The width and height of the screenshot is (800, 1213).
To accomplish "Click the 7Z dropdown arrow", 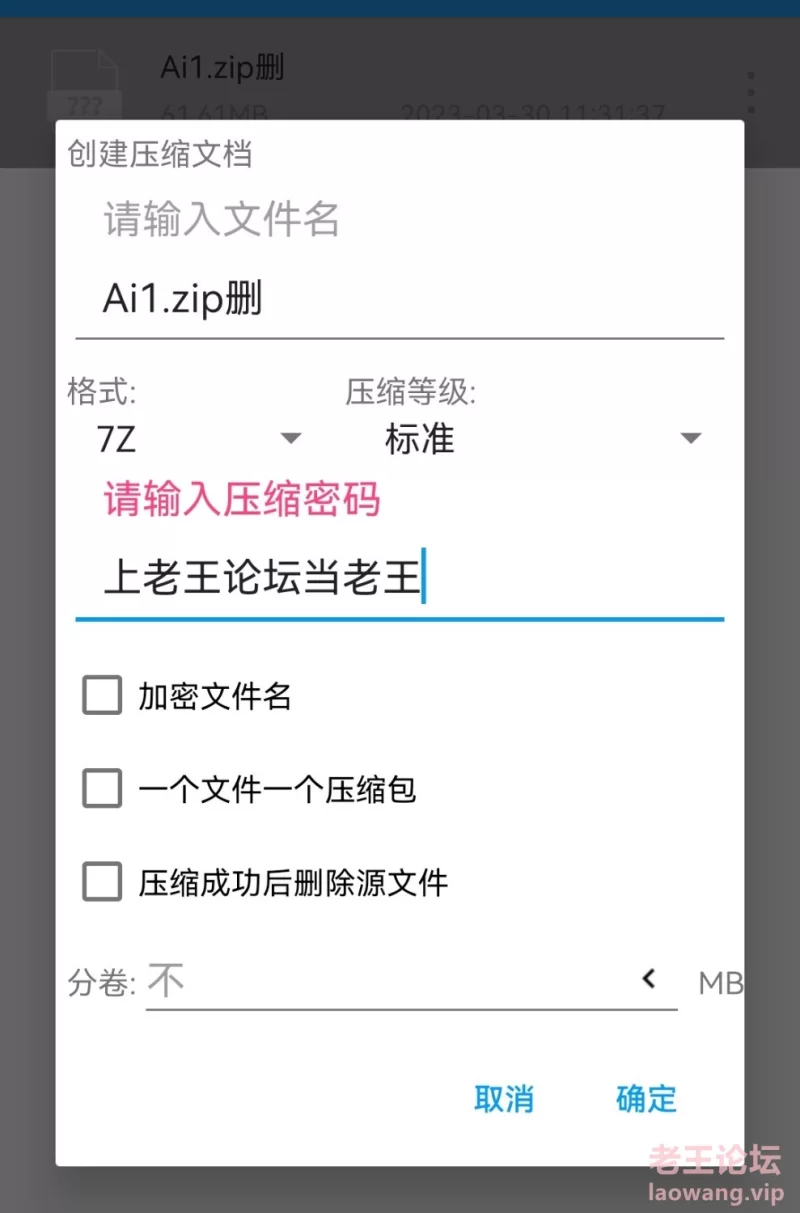I will pyautogui.click(x=290, y=438).
